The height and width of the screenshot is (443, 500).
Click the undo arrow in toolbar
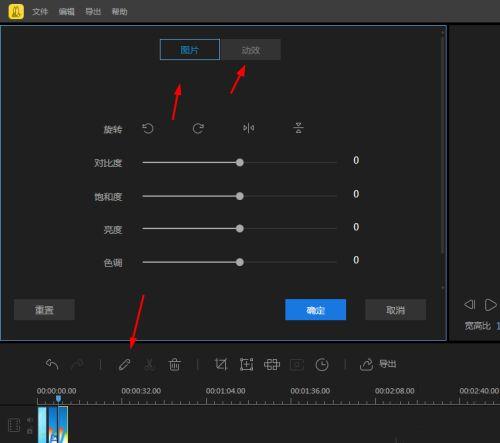pyautogui.click(x=52, y=364)
